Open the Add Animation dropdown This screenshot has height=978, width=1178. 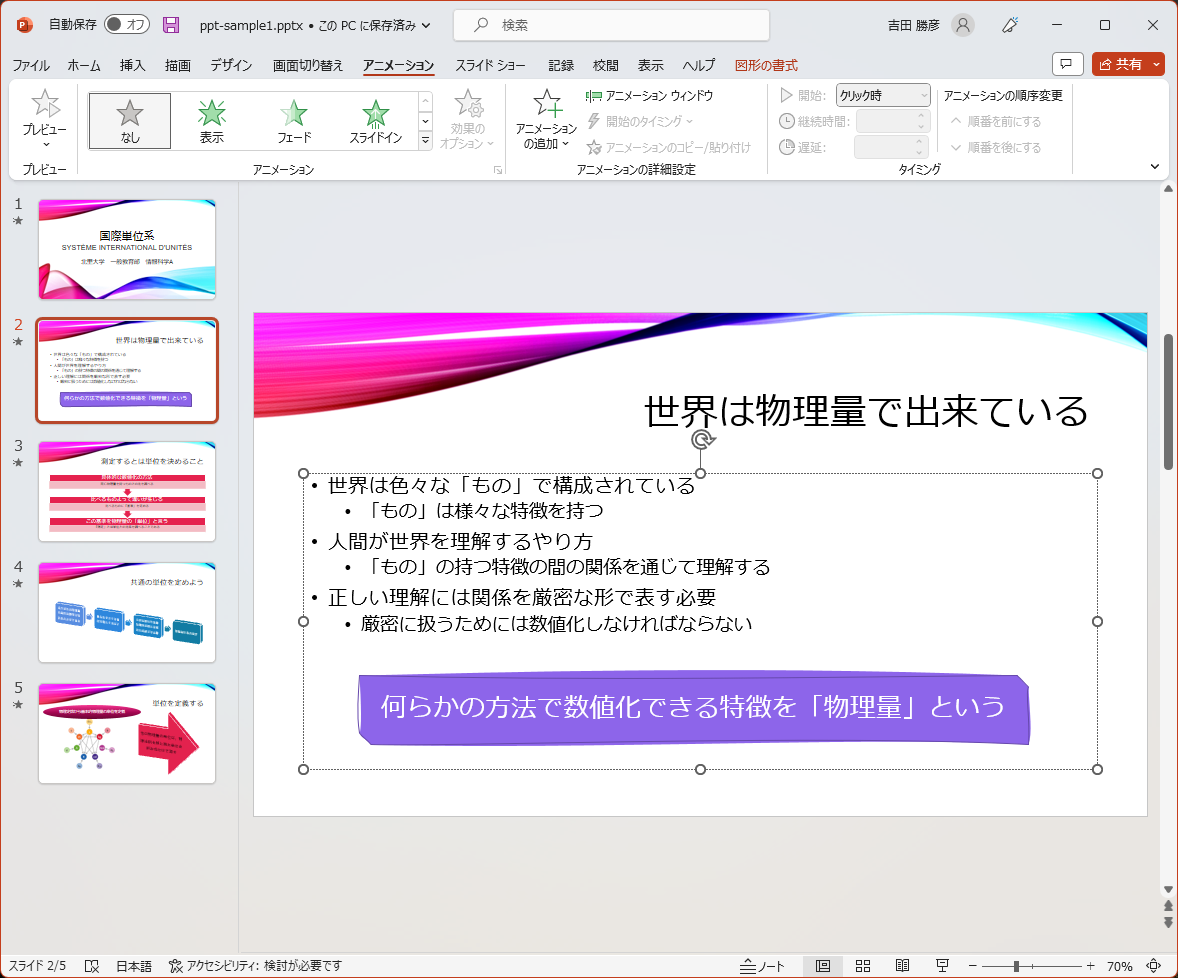click(x=546, y=121)
